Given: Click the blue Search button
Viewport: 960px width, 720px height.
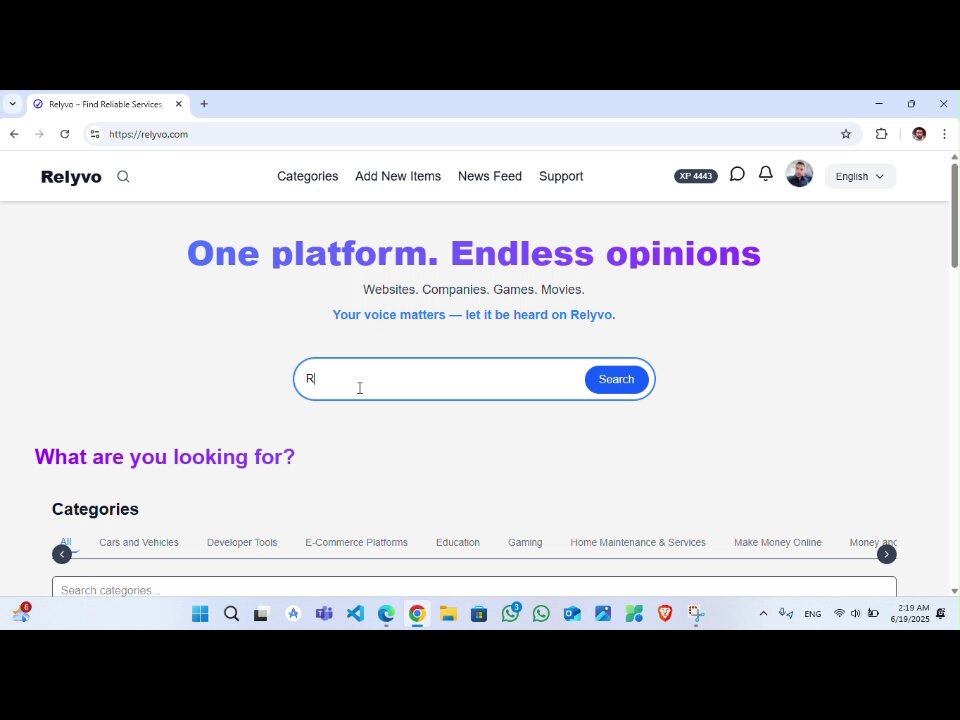Looking at the screenshot, I should 617,380.
